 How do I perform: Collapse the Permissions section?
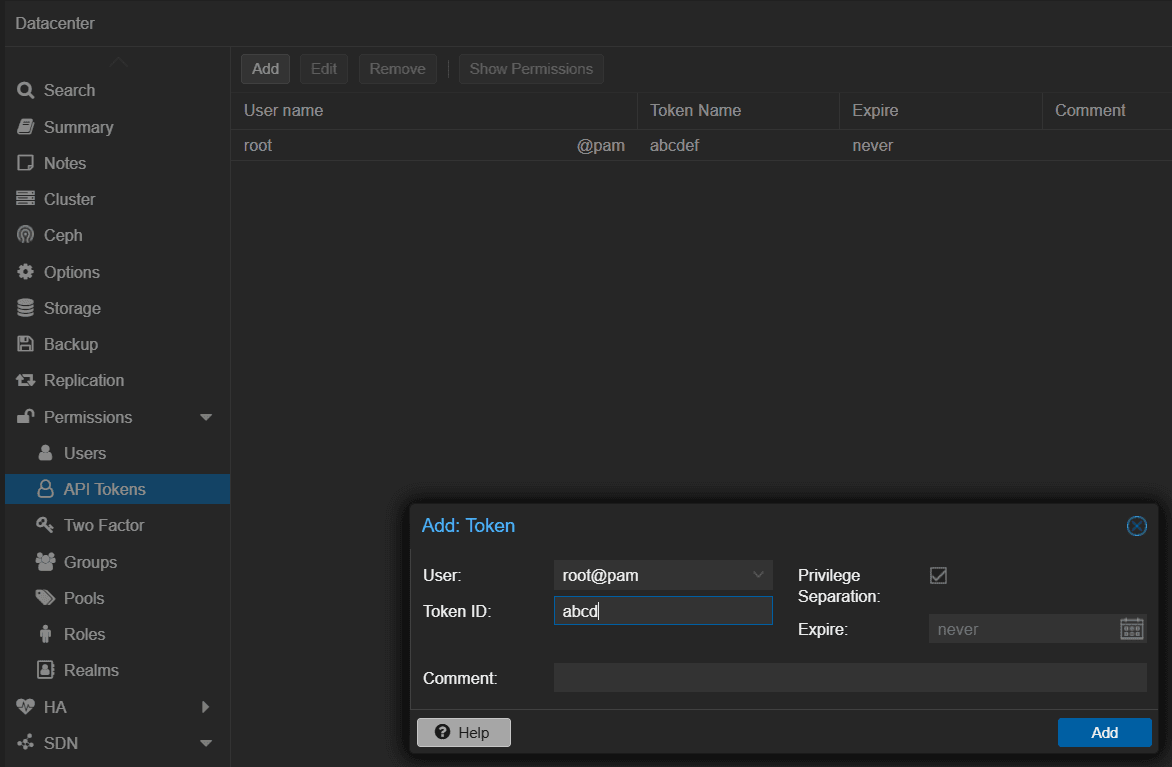[205, 417]
